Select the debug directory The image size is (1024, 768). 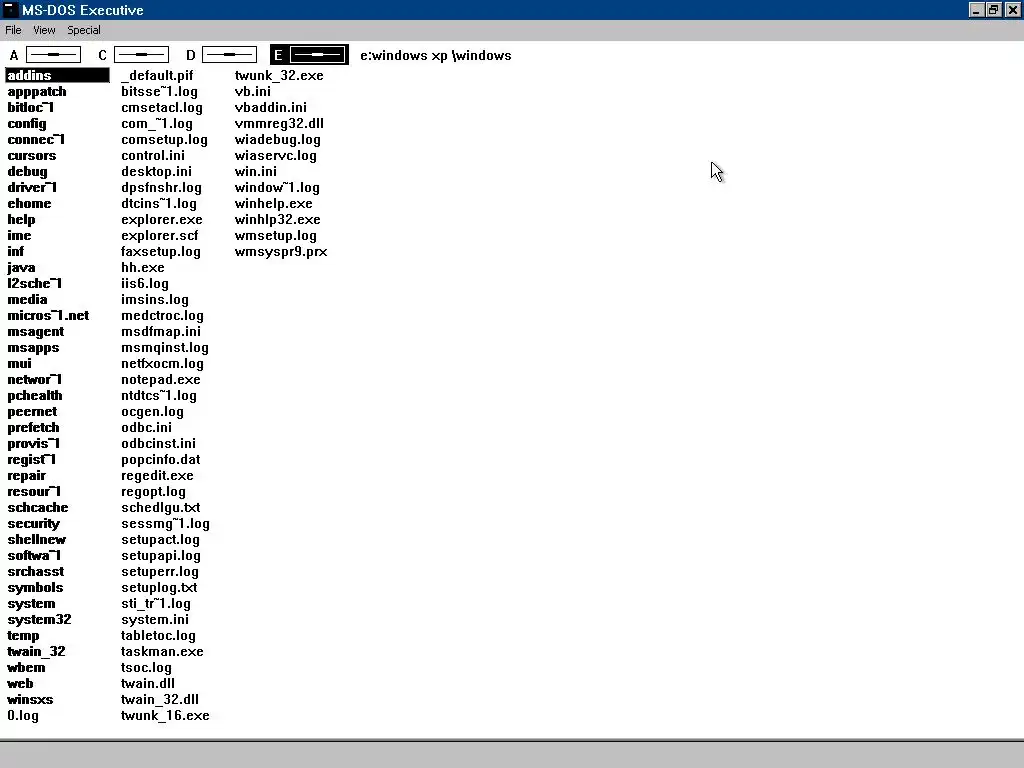[x=27, y=171]
